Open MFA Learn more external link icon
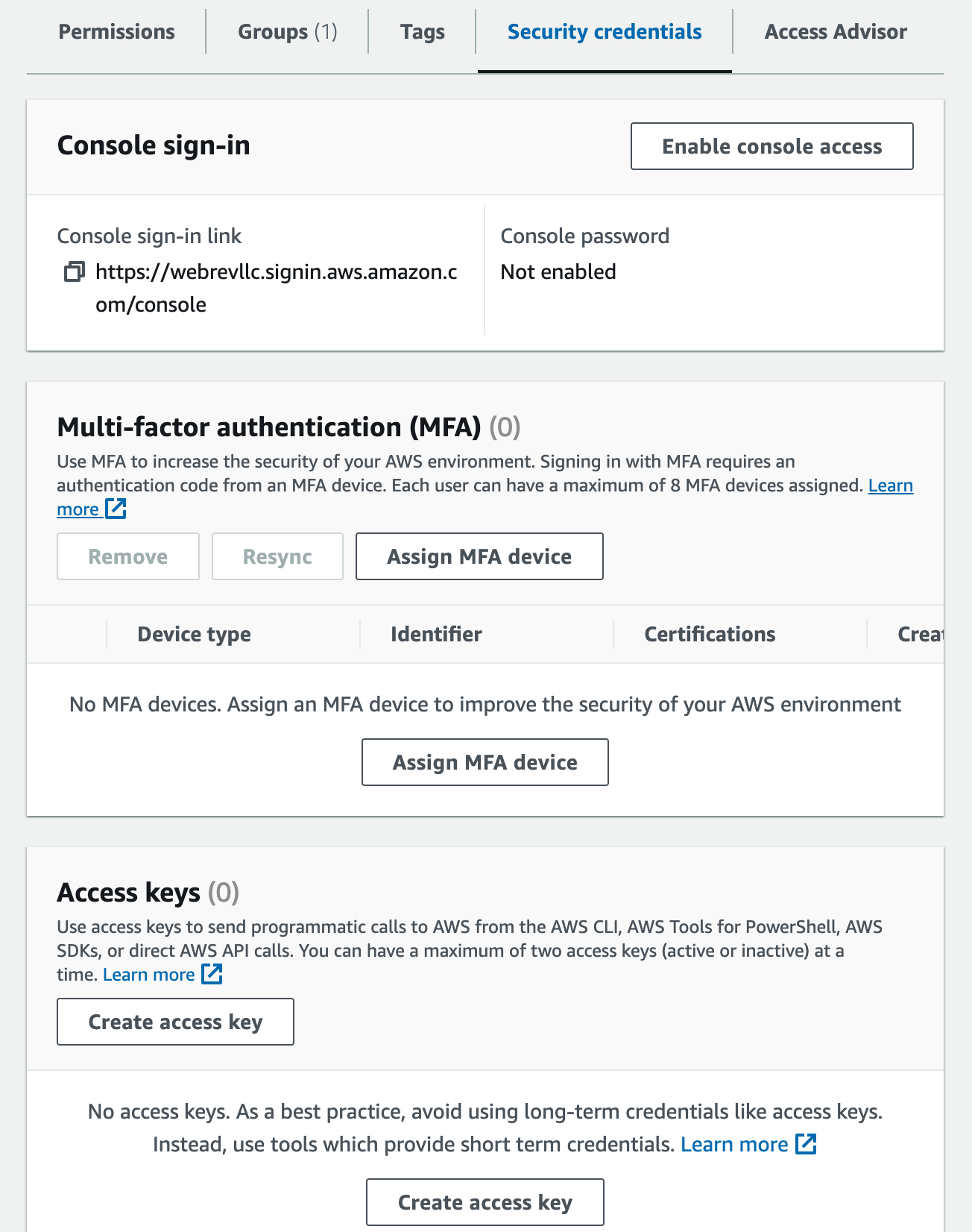Screen dimensions: 972x1232 (x=116, y=509)
